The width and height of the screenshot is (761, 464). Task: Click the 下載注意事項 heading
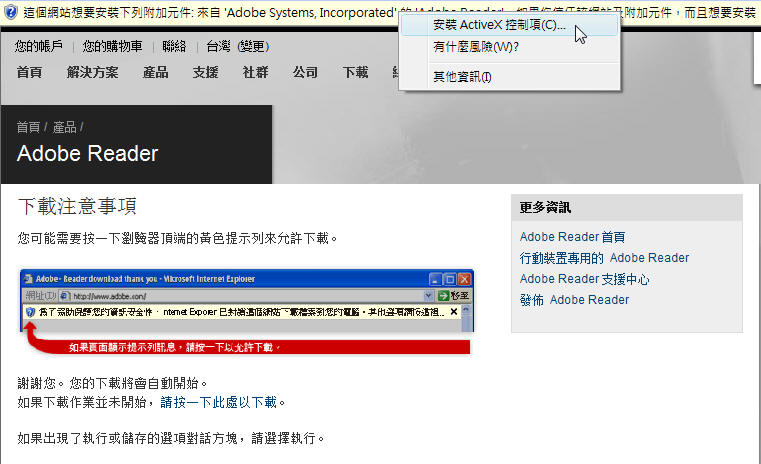(x=77, y=206)
